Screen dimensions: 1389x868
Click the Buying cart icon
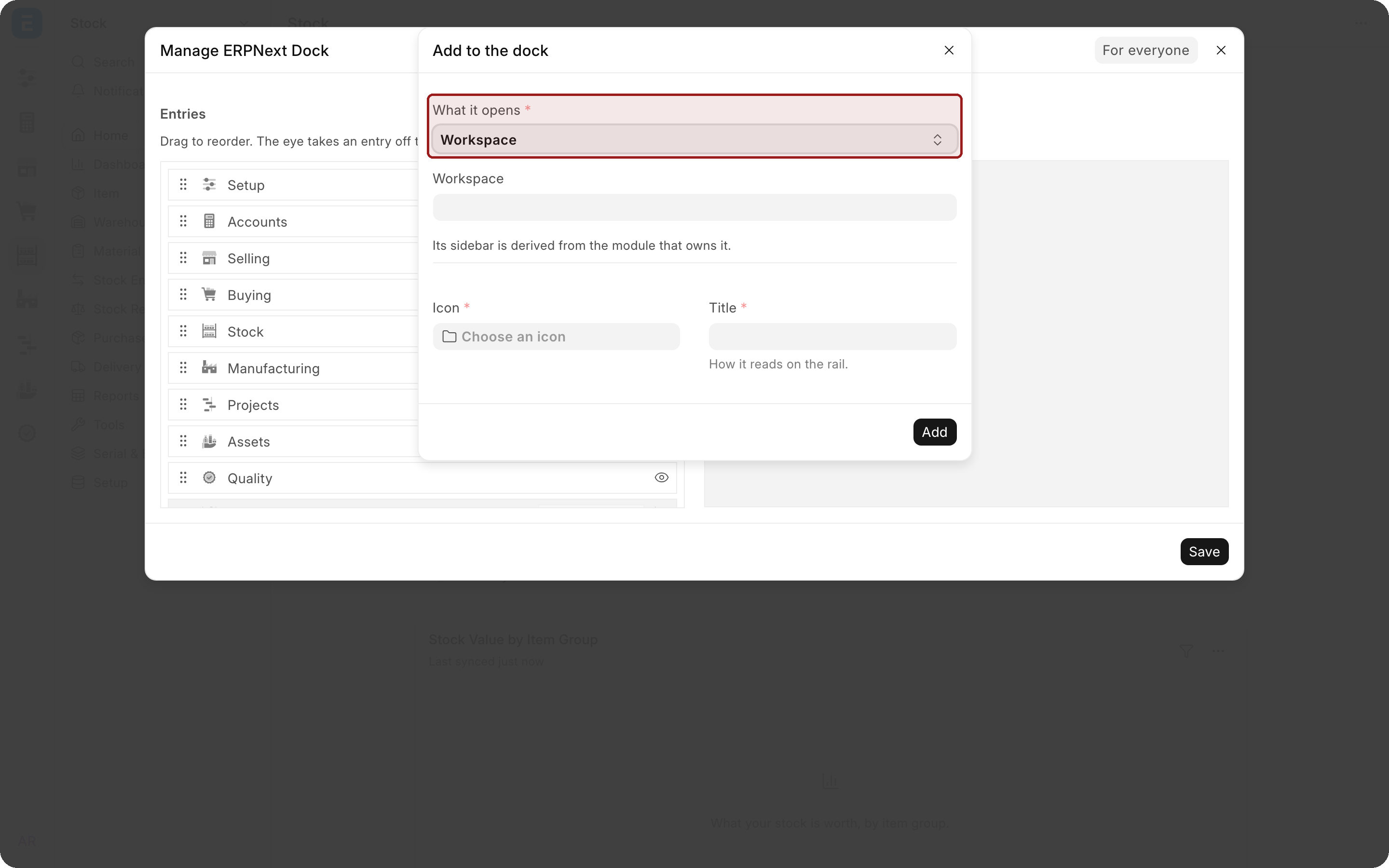click(209, 295)
